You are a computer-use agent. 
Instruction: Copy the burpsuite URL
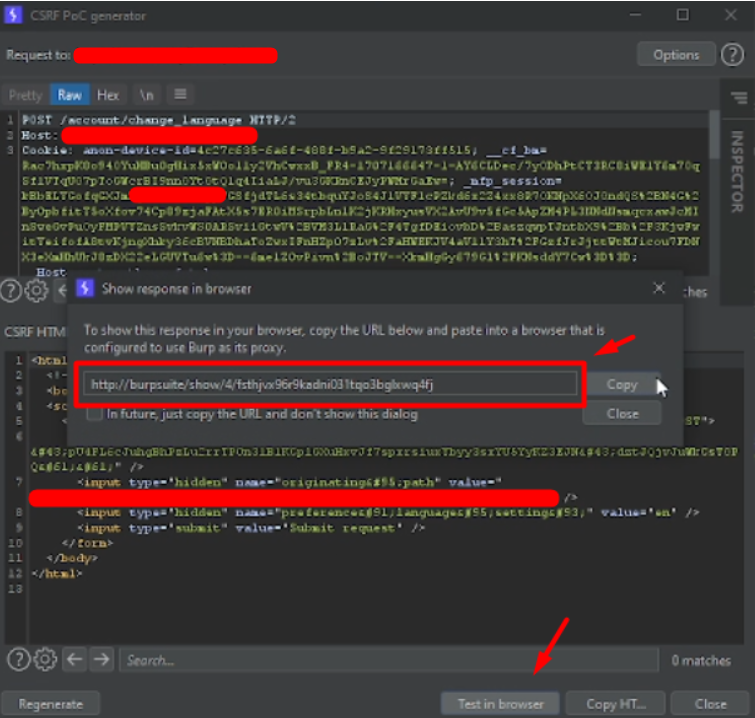tap(622, 384)
